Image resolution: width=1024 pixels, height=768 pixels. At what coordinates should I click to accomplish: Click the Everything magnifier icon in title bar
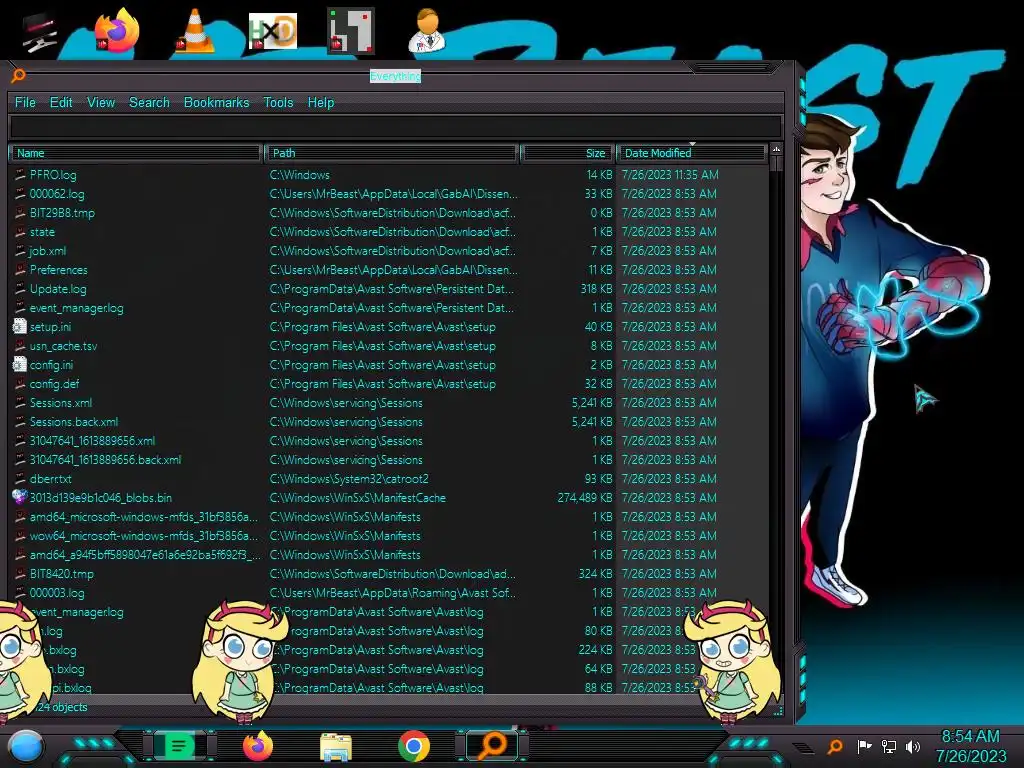click(18, 76)
